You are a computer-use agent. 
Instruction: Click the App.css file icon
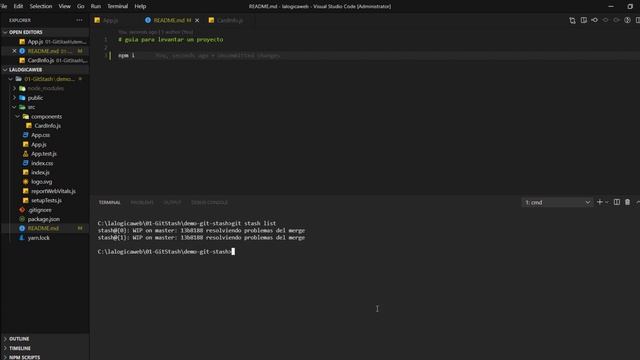[26, 135]
